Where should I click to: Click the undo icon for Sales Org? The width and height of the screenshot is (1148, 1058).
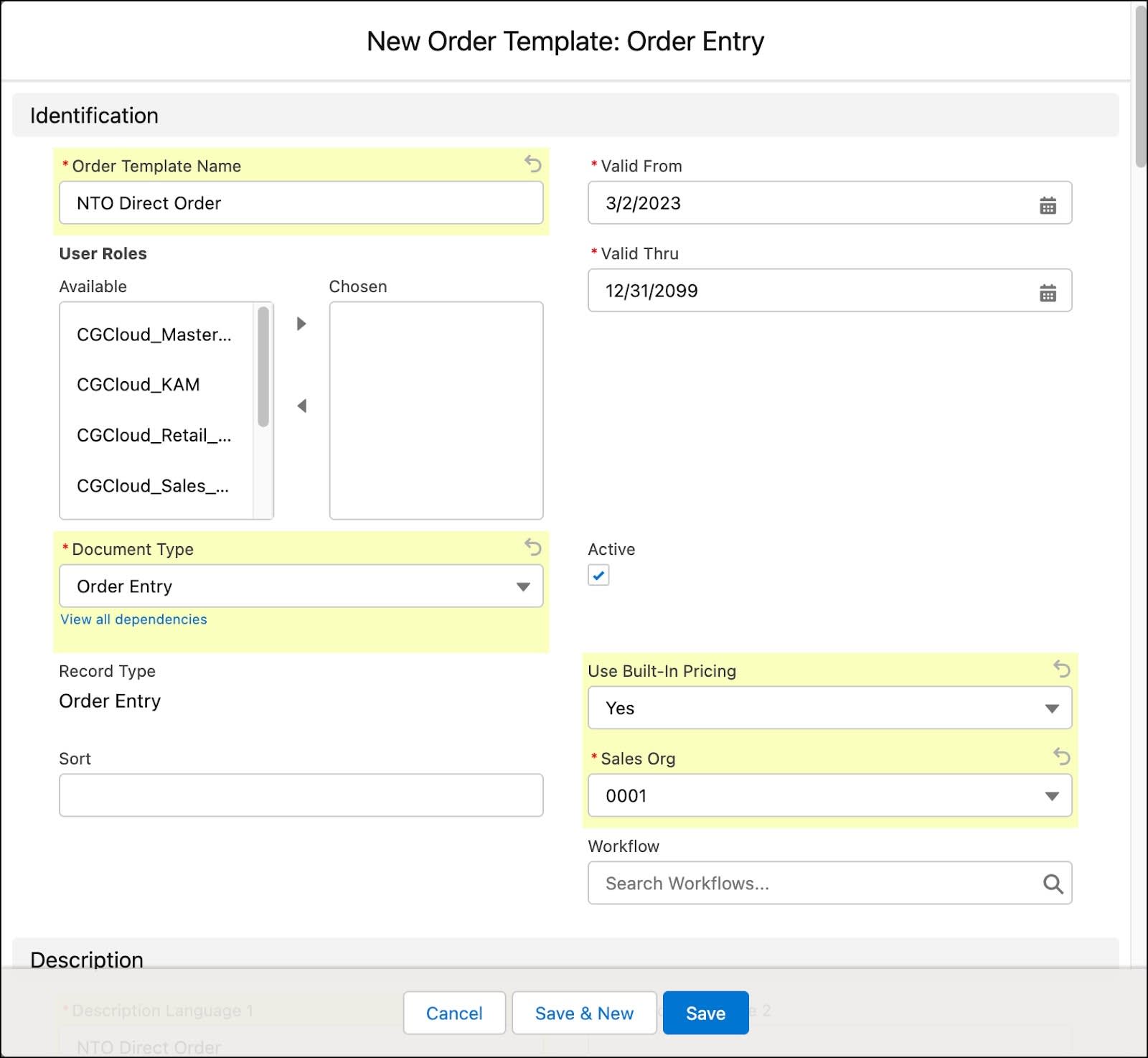click(1063, 756)
